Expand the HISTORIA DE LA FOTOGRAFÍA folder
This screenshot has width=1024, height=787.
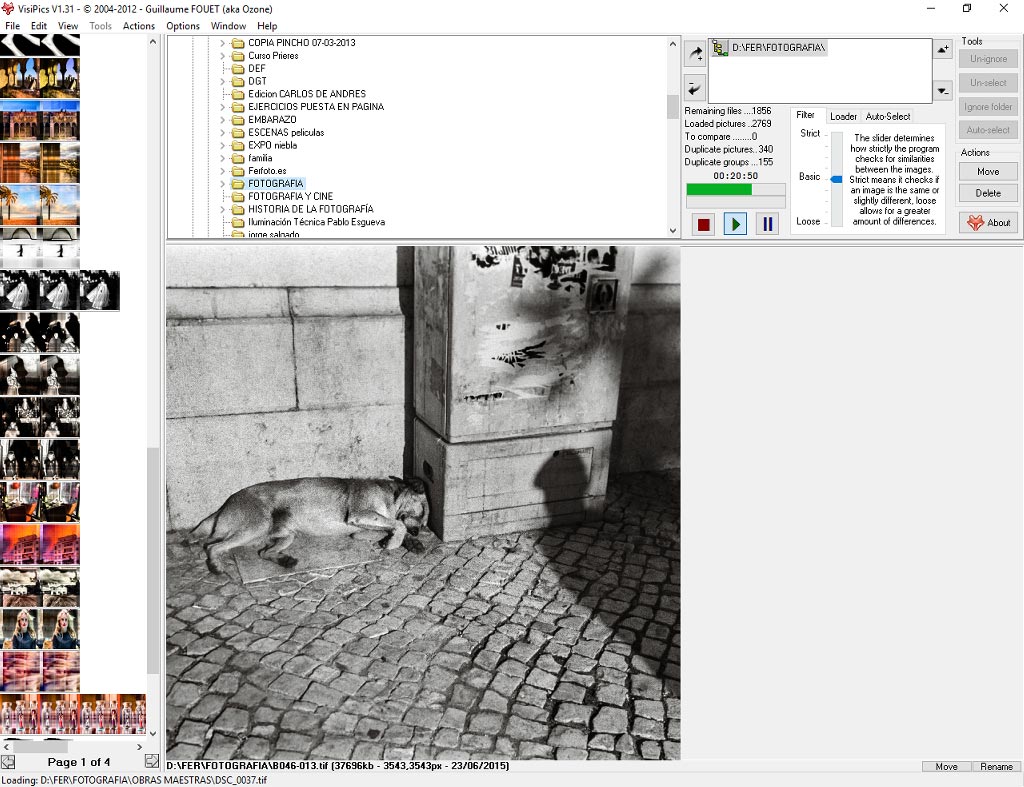pyautogui.click(x=223, y=210)
